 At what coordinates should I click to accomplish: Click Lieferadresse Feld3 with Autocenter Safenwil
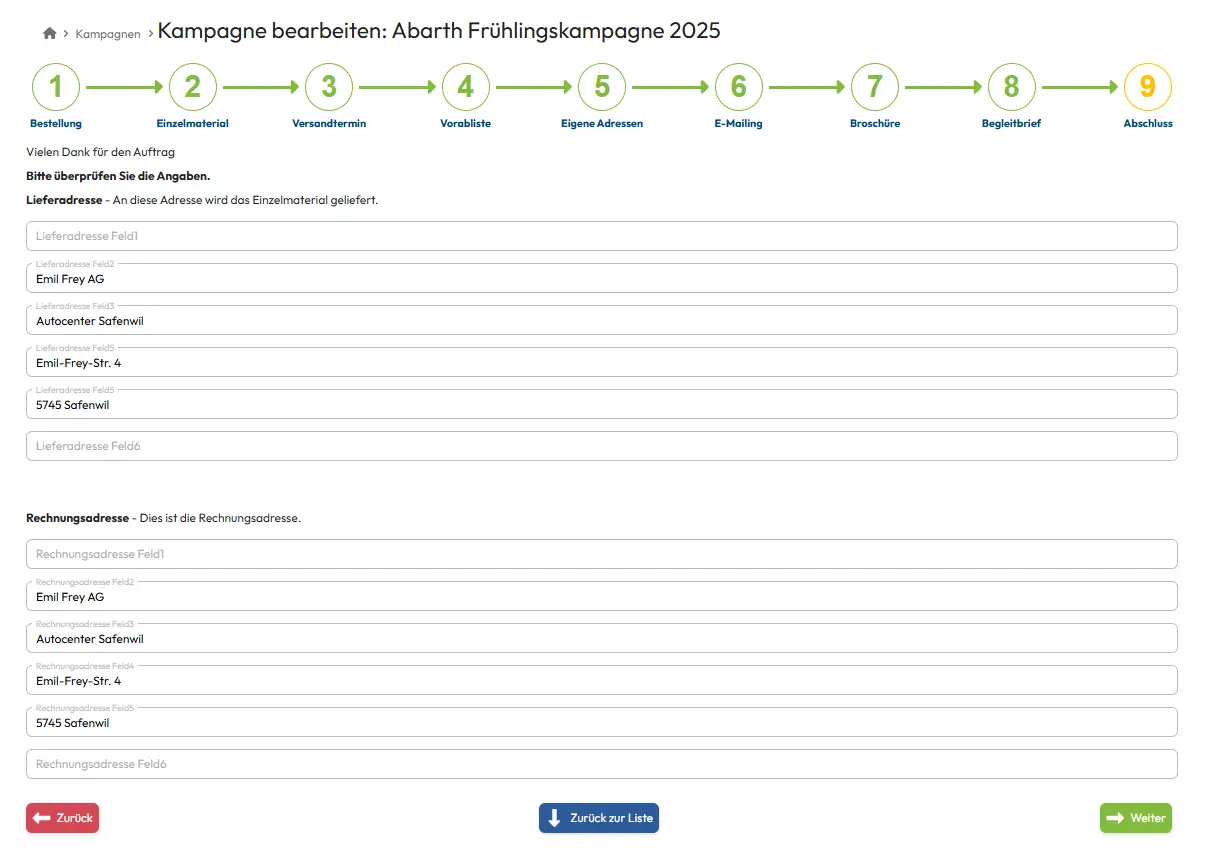click(x=602, y=320)
